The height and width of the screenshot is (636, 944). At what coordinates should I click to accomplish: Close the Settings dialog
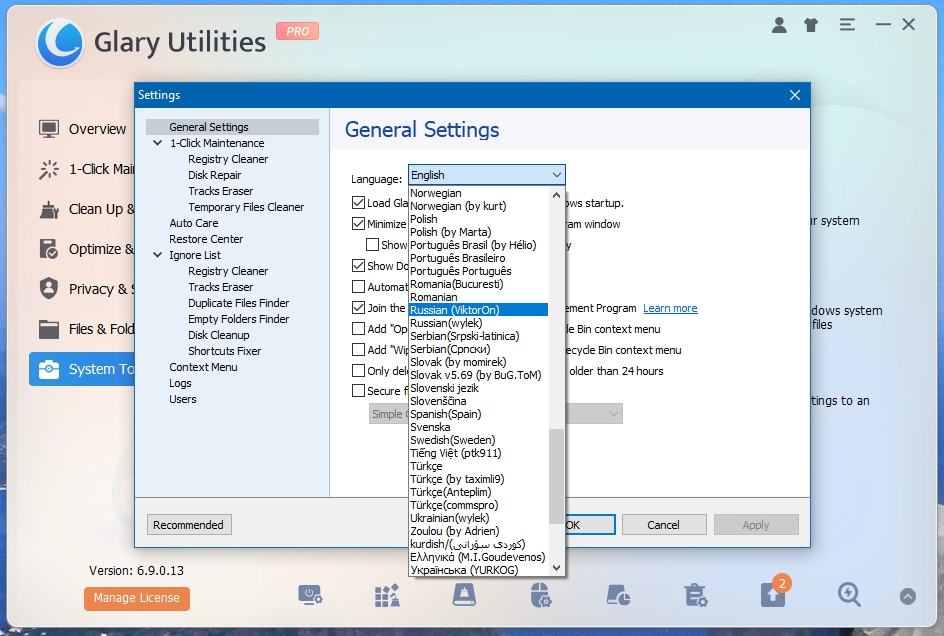pos(795,95)
